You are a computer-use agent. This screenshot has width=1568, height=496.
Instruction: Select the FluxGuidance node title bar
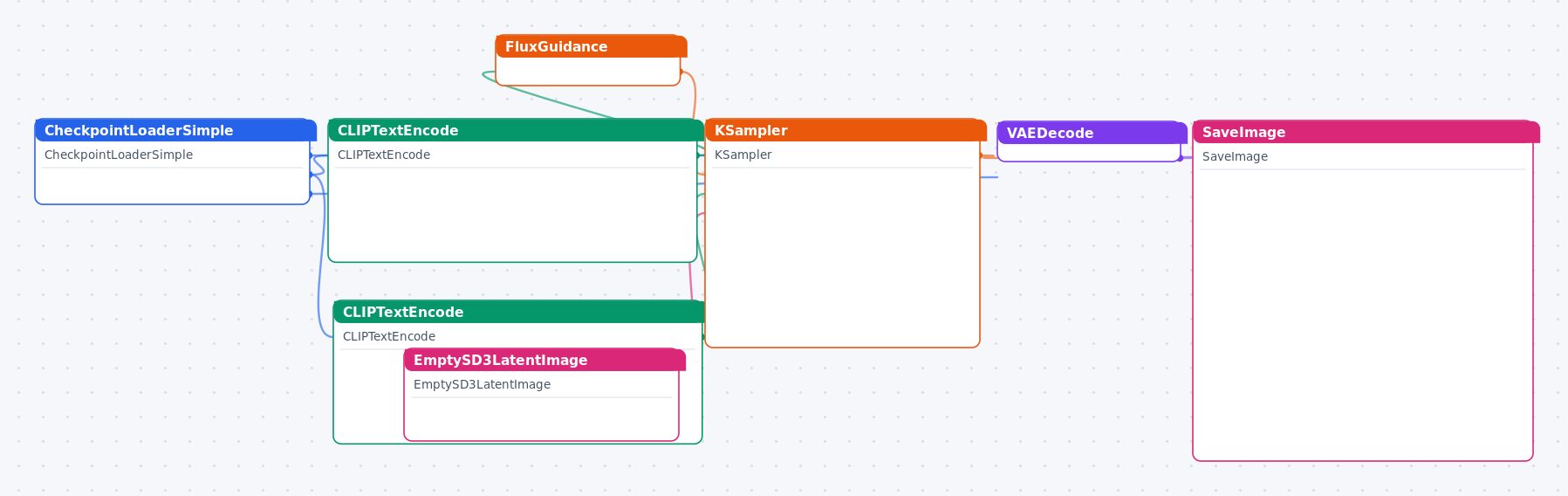(x=591, y=46)
